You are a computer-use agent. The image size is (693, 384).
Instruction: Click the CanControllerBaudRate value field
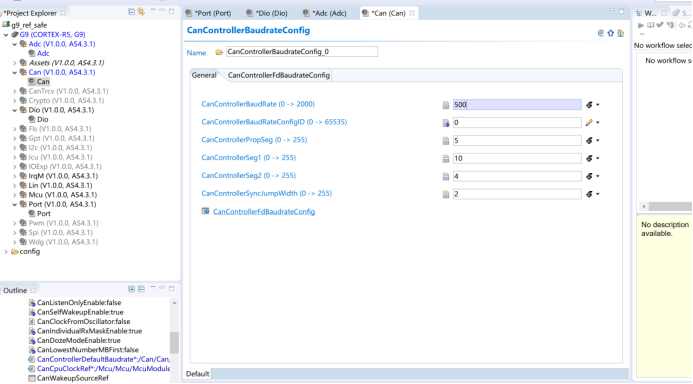pyautogui.click(x=517, y=105)
